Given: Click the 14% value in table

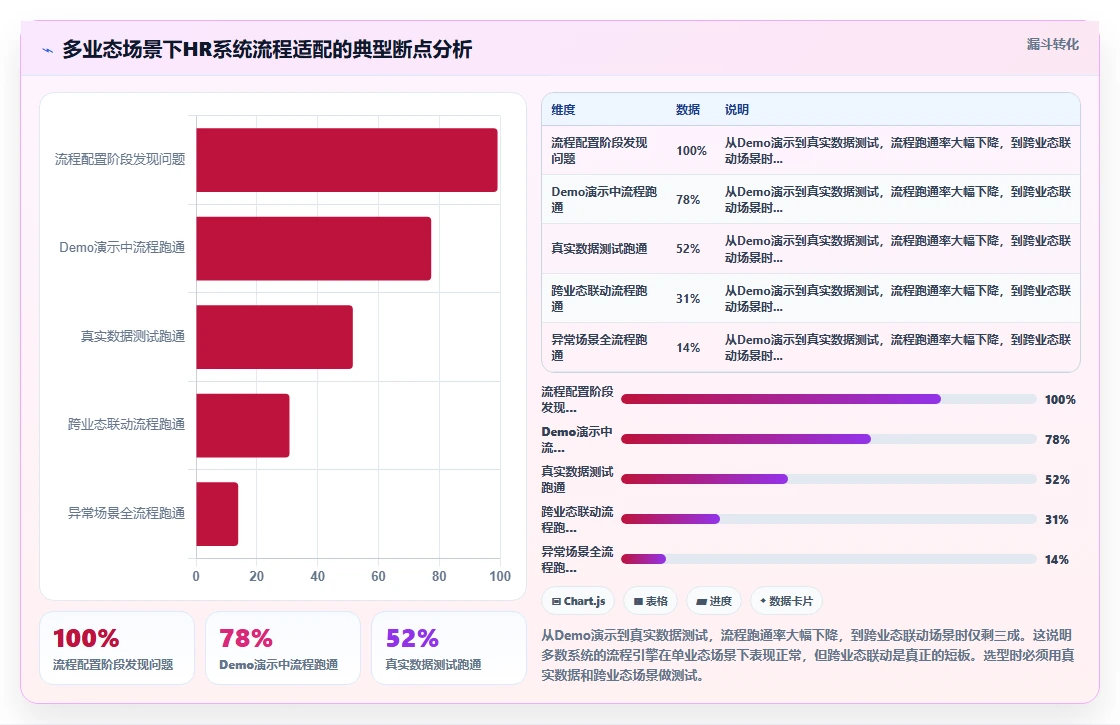Looking at the screenshot, I should point(688,347).
